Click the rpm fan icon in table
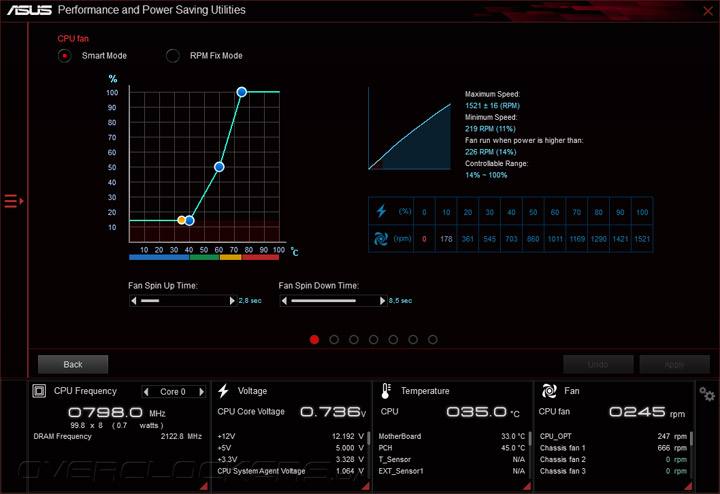The height and width of the screenshot is (494, 720). 381,239
